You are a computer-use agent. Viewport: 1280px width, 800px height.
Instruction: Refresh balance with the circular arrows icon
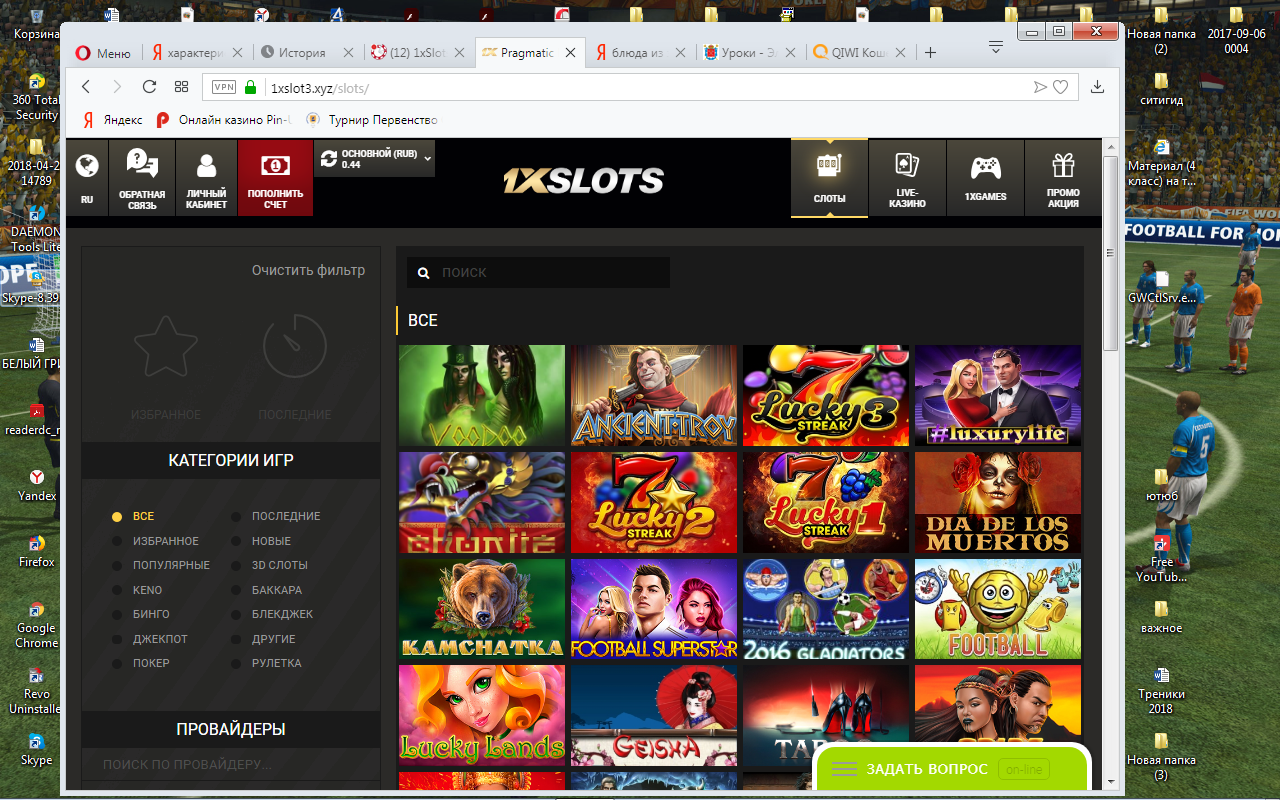pyautogui.click(x=328, y=158)
